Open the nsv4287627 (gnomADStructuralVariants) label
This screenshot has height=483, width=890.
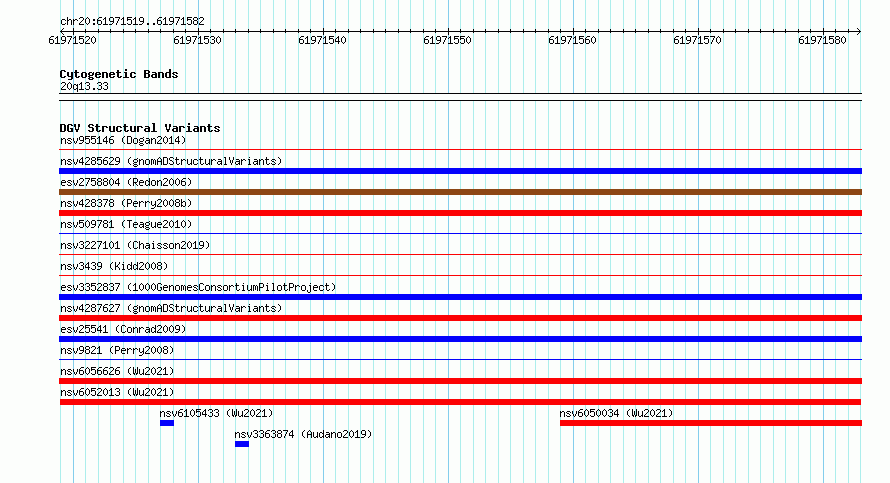[171, 308]
